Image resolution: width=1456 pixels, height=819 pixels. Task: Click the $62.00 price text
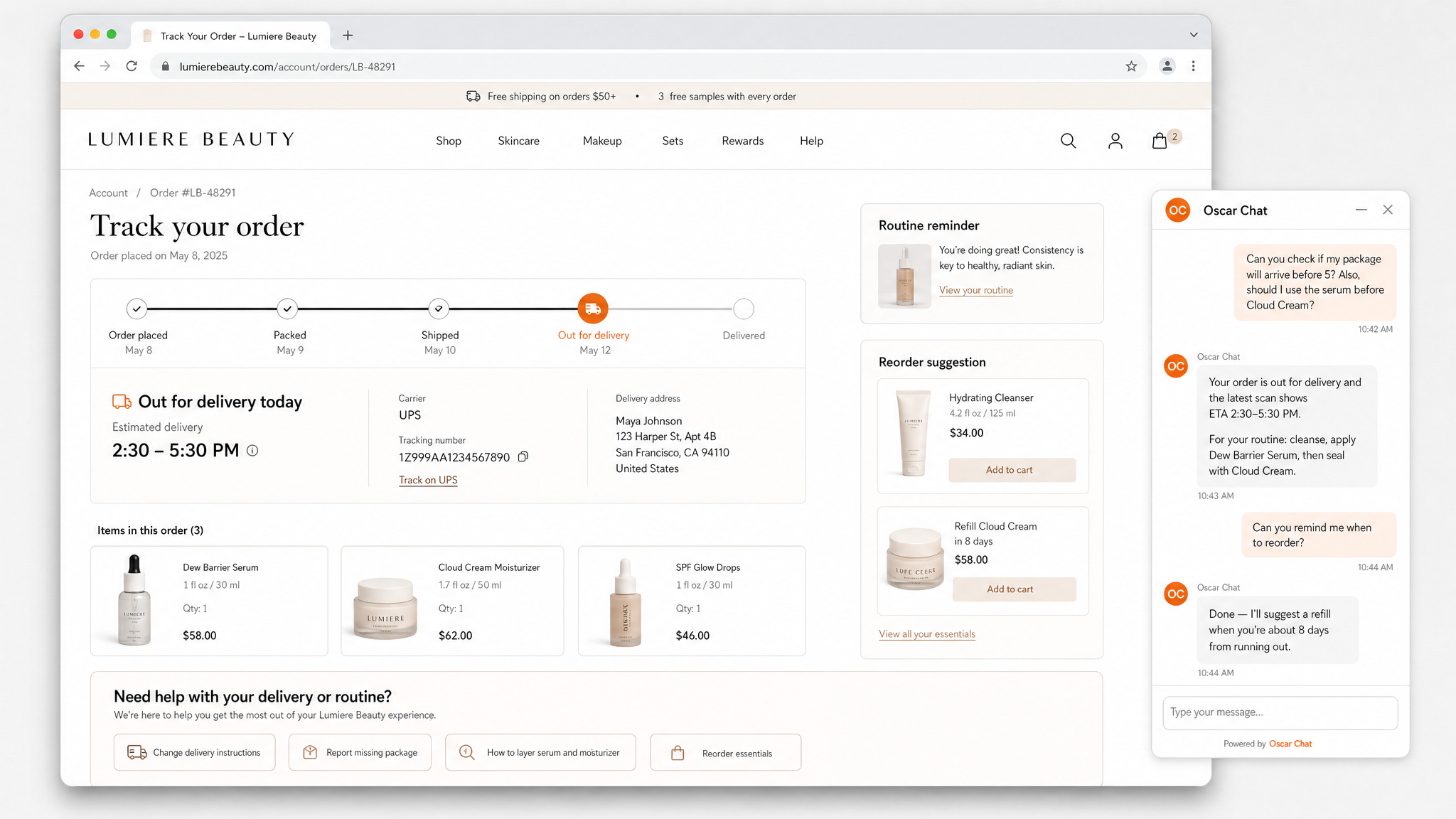pos(455,636)
